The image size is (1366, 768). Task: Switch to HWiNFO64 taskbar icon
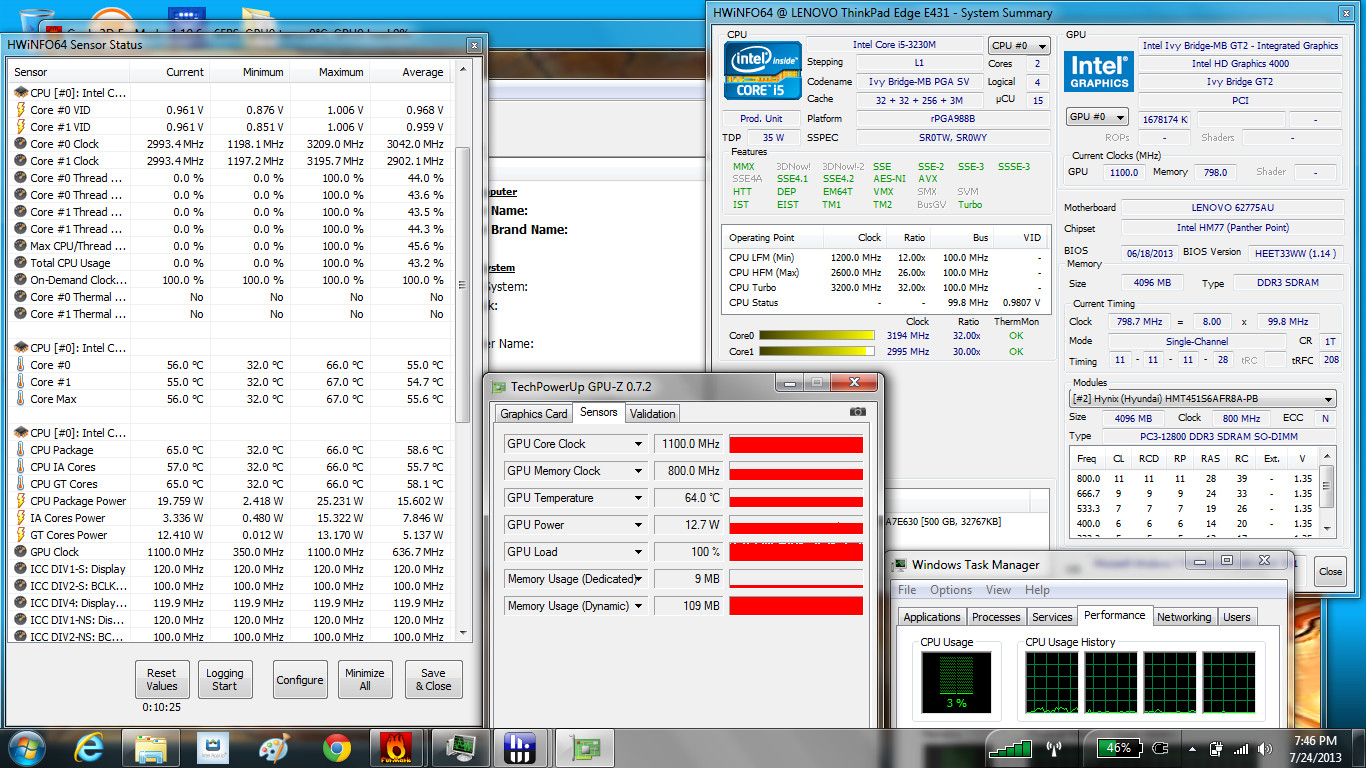coord(521,748)
